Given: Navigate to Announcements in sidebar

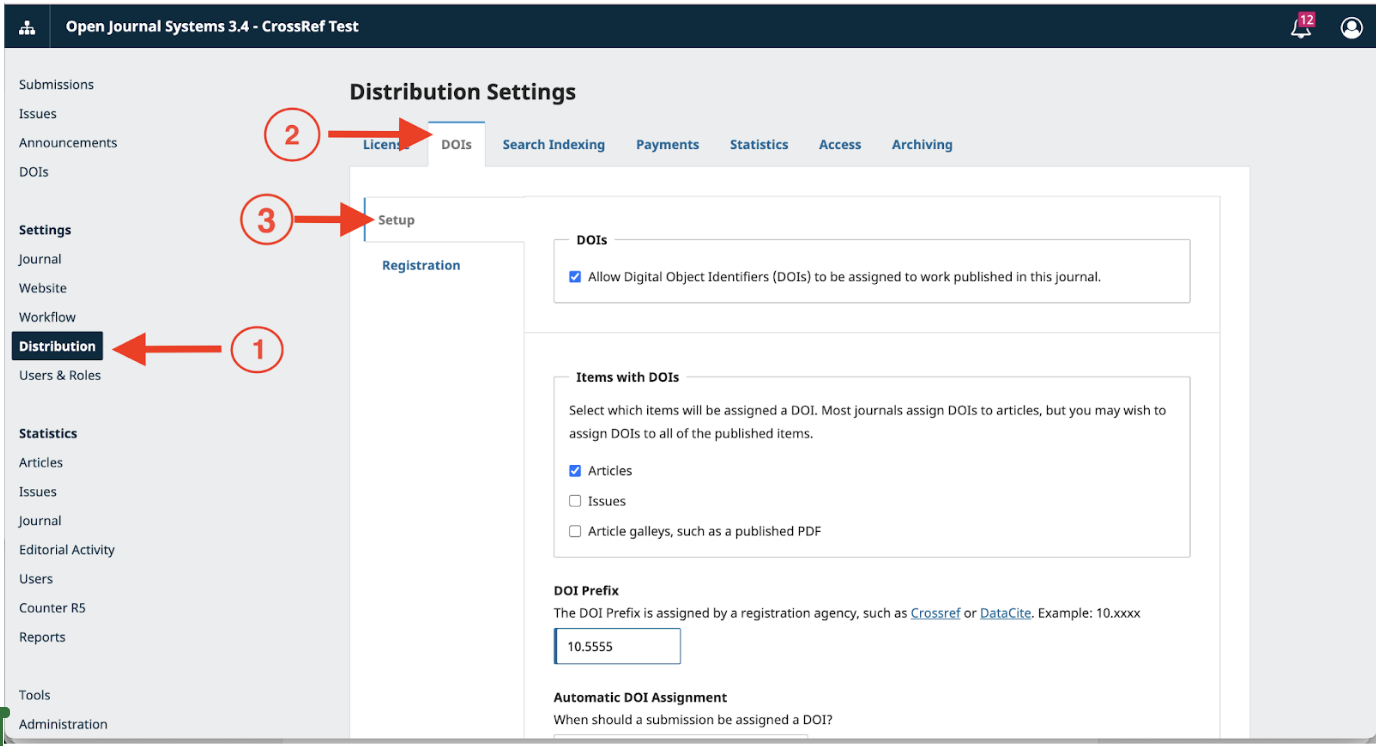Looking at the screenshot, I should click(x=68, y=143).
